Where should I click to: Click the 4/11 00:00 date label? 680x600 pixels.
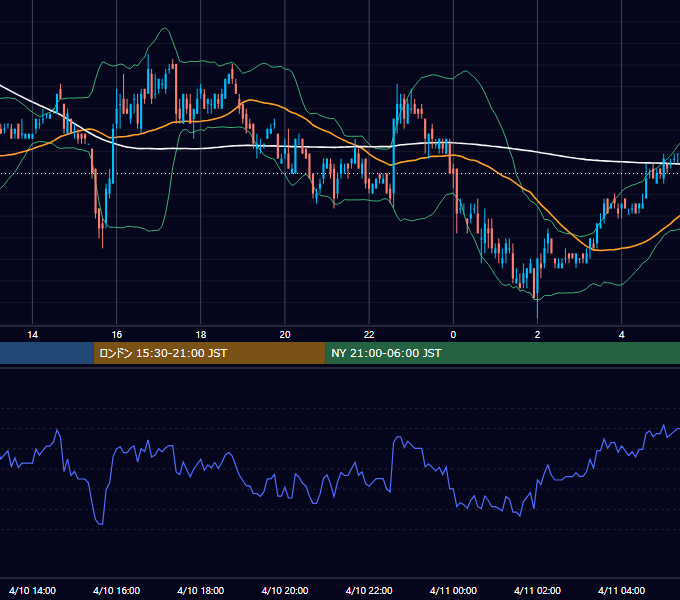click(453, 591)
